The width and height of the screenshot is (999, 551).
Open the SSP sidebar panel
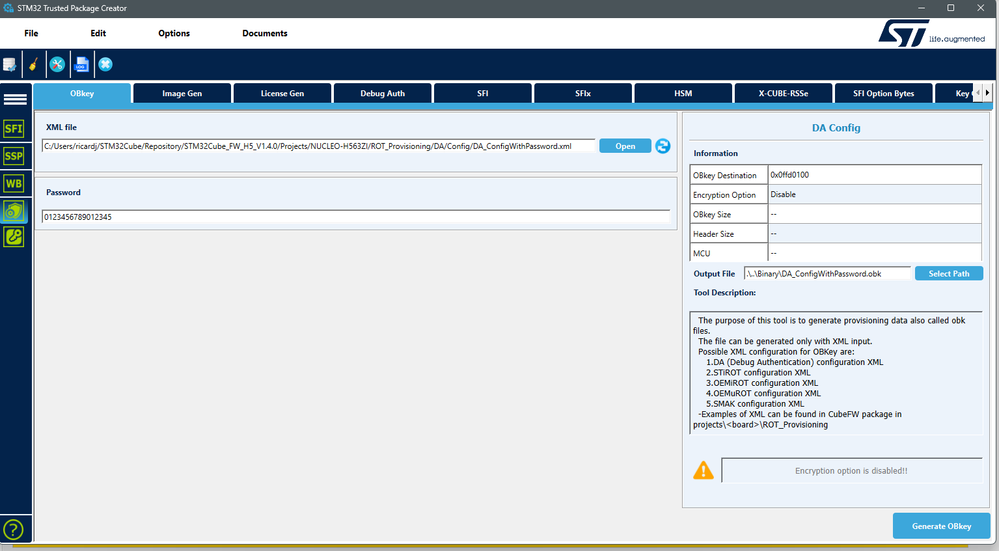point(13,156)
